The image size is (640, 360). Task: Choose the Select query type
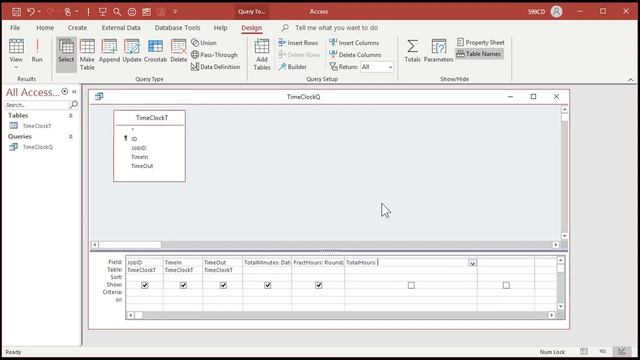(x=66, y=54)
